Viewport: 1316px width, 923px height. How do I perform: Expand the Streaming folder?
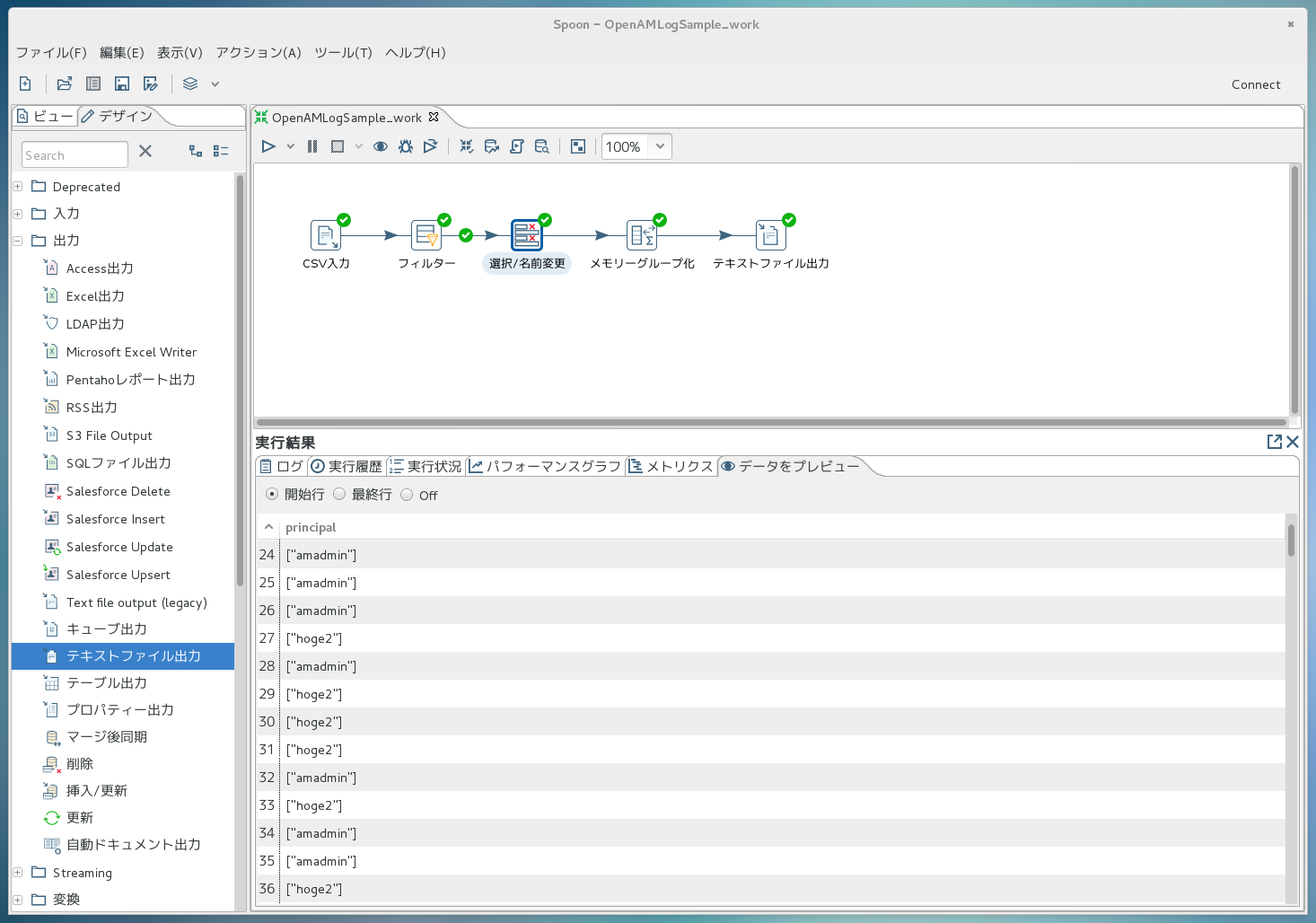point(17,873)
